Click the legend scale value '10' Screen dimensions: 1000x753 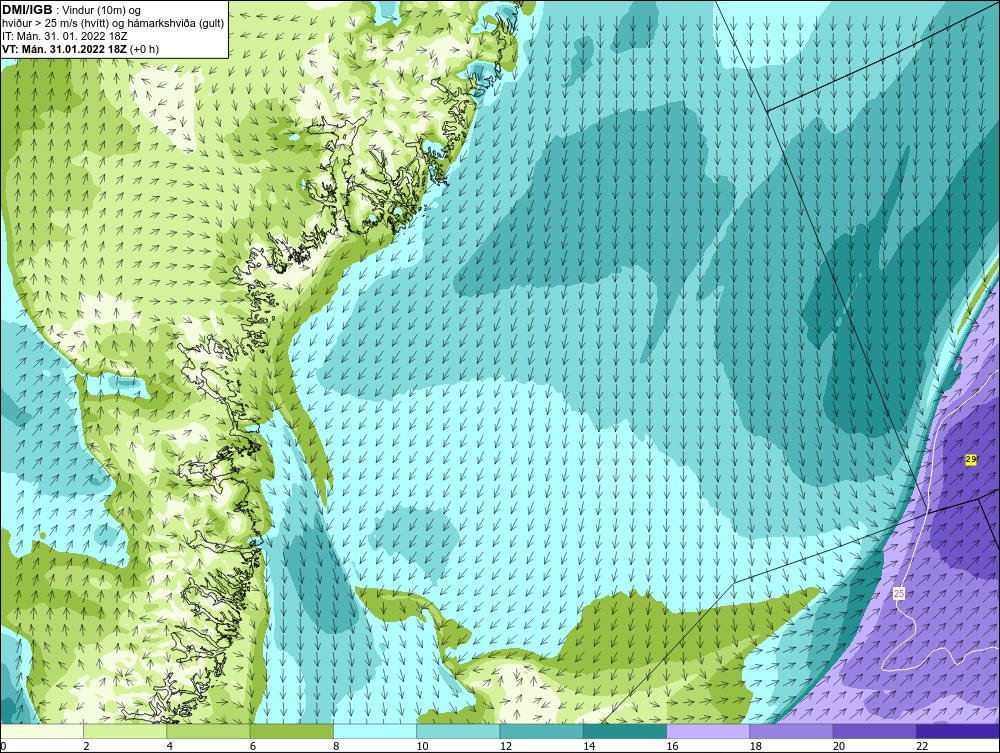pos(422,747)
